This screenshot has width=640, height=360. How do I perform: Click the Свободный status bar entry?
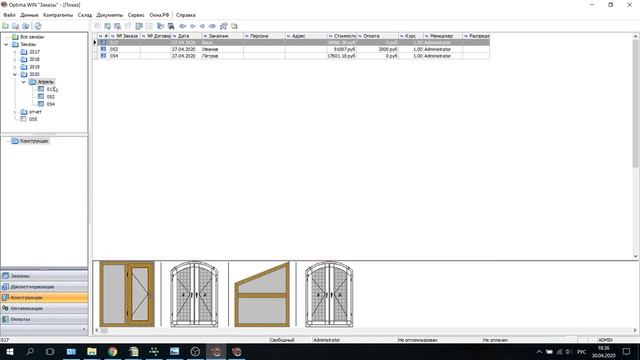pyautogui.click(x=282, y=340)
